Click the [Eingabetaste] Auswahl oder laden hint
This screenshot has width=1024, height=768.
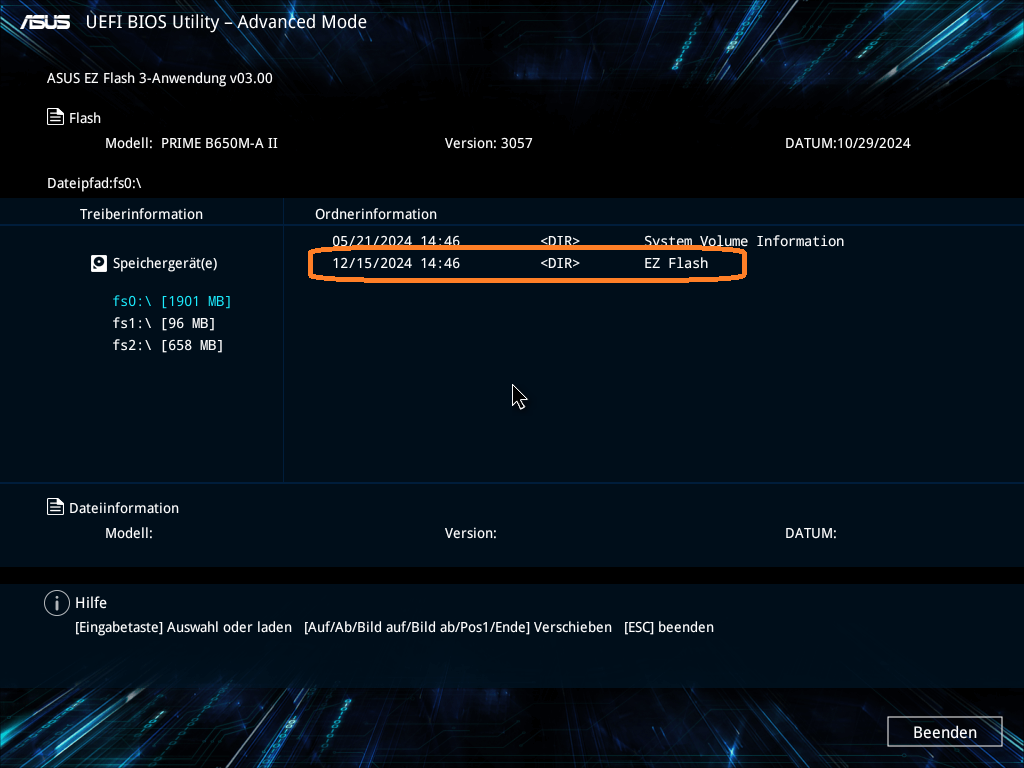point(184,627)
